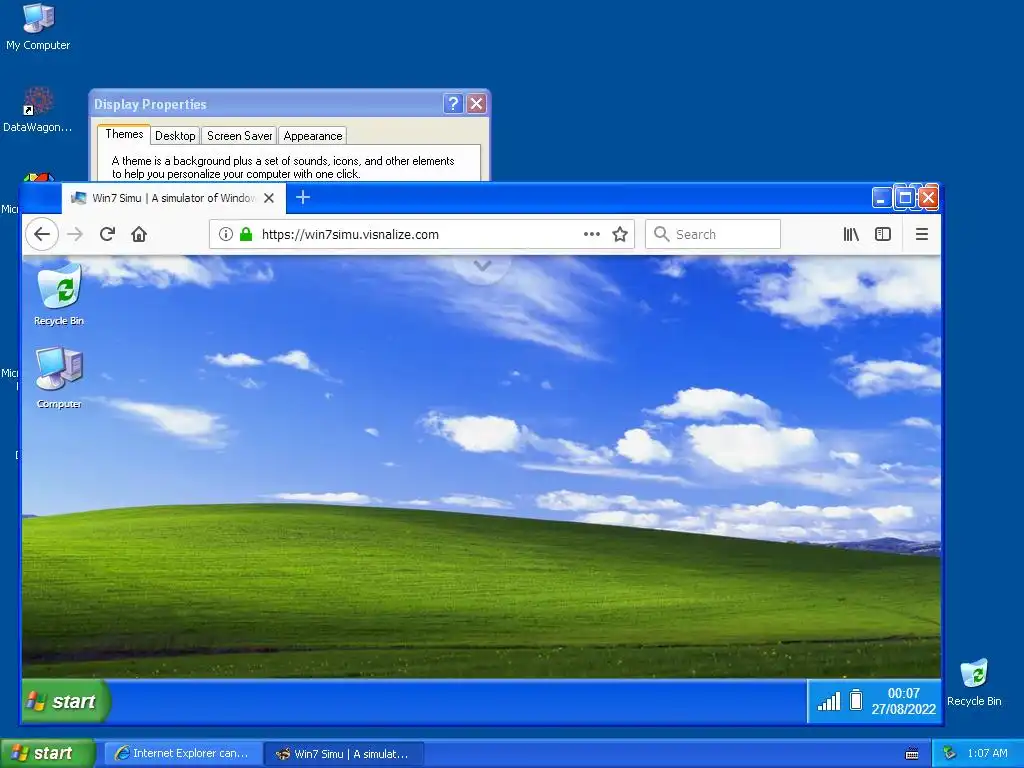Click the browser forward arrow

click(x=76, y=234)
